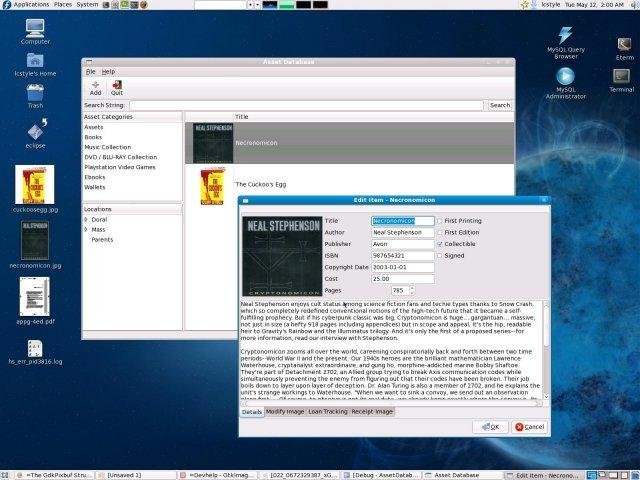
Task: Expand the Mass location tree node
Action: [86, 229]
